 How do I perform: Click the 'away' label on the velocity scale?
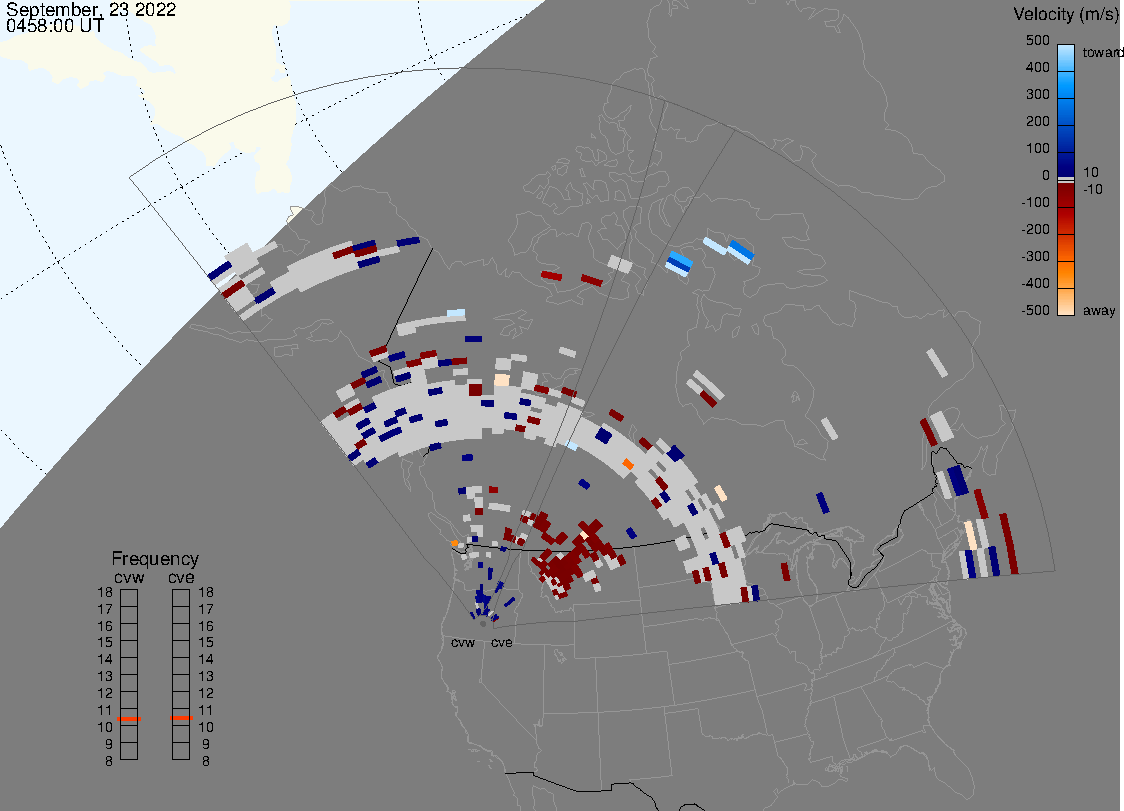point(1099,310)
